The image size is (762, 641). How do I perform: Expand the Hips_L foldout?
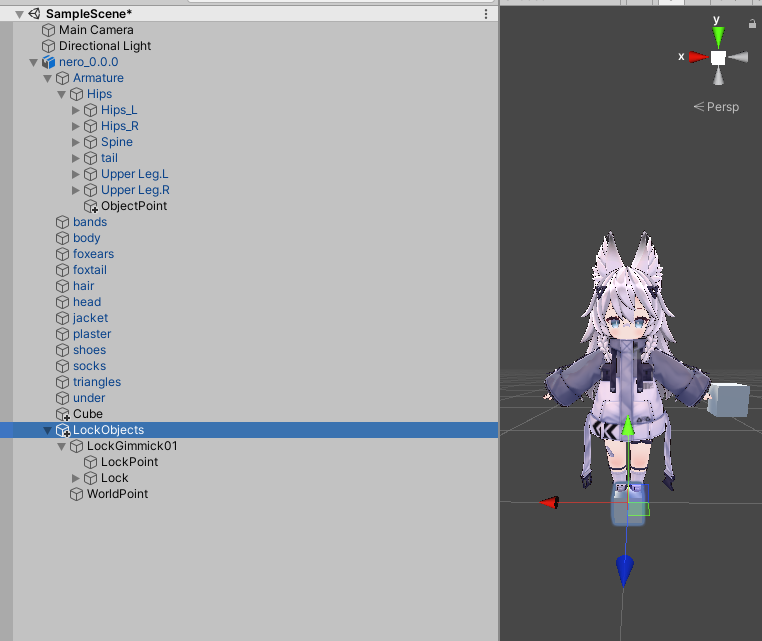[x=76, y=110]
